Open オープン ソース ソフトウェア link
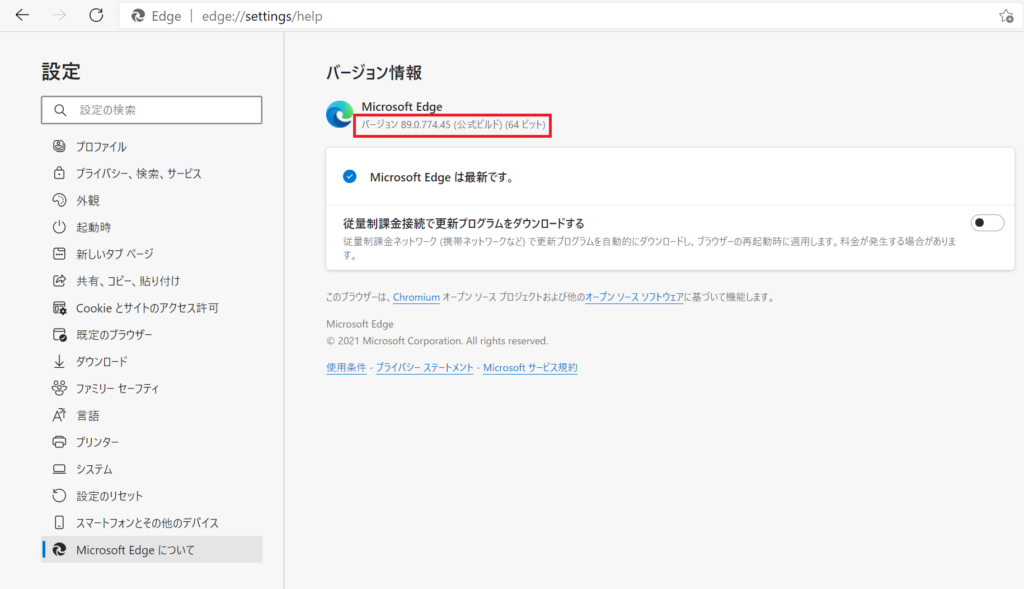 click(x=634, y=297)
